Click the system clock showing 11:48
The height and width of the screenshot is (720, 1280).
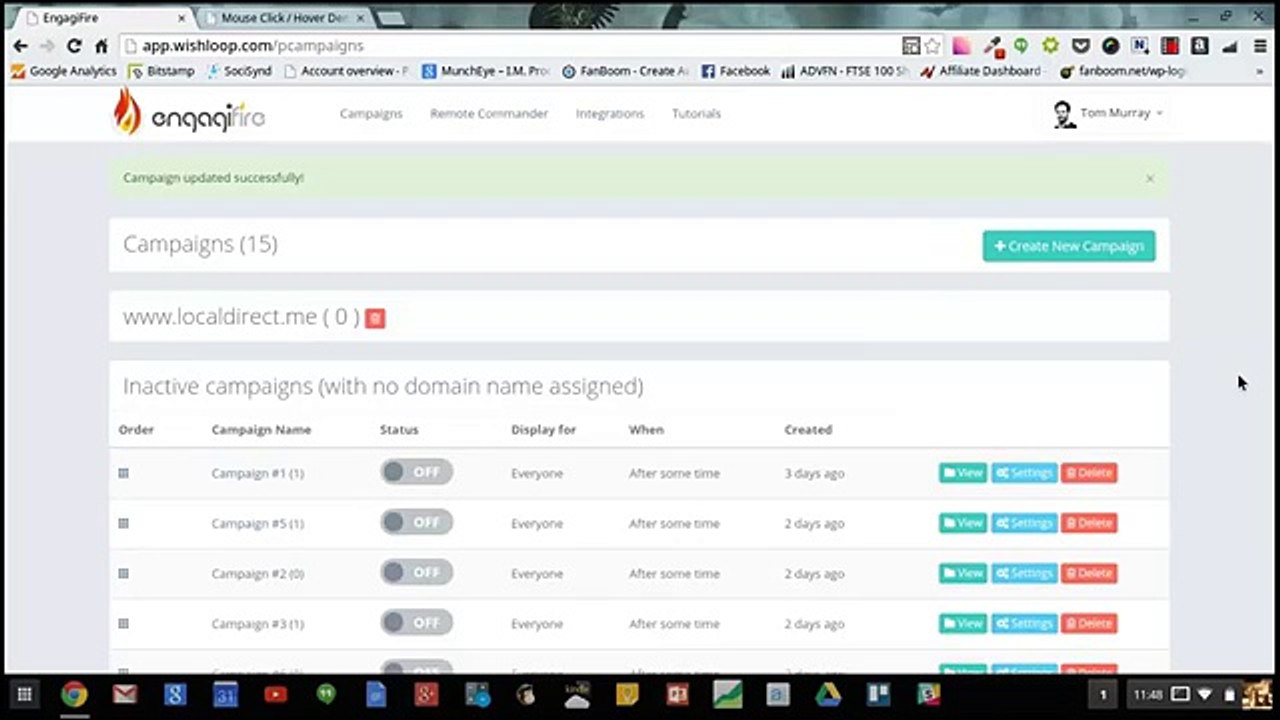tap(1148, 694)
